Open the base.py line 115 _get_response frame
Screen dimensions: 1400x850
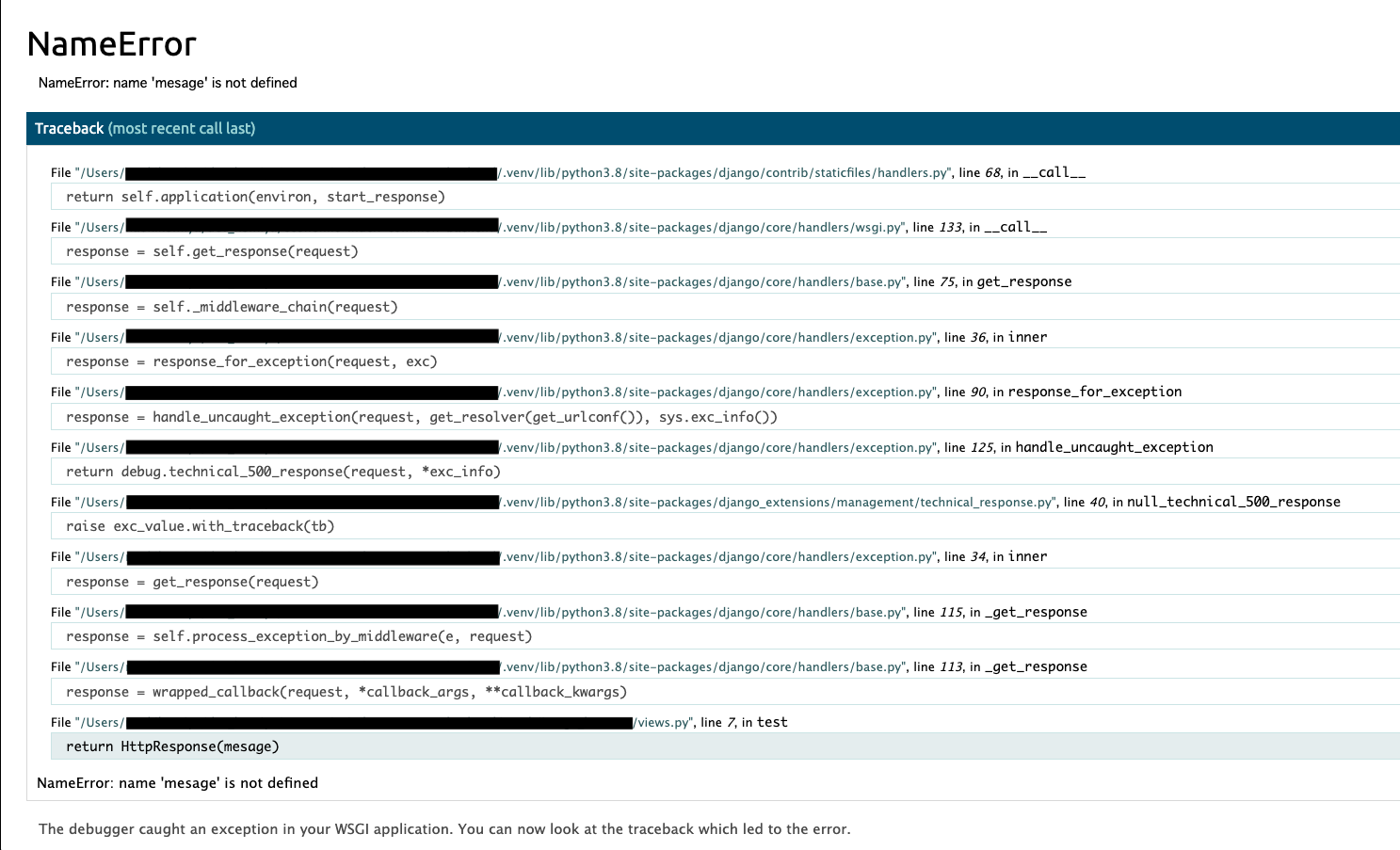(569, 612)
